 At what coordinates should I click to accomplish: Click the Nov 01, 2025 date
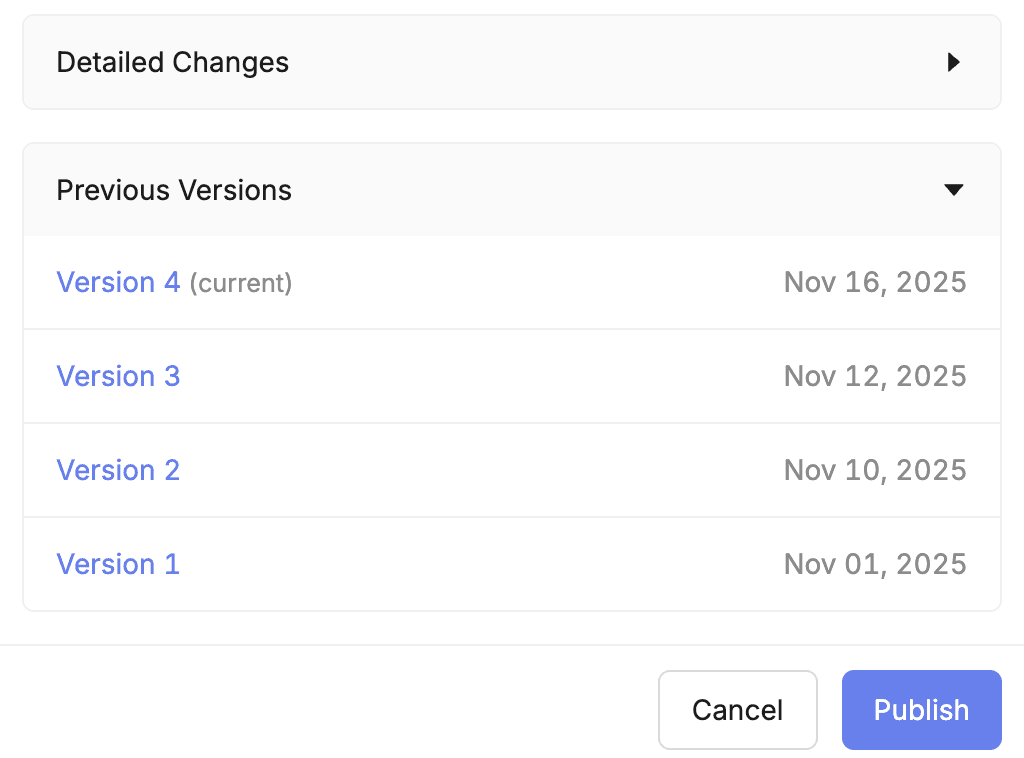(x=875, y=564)
